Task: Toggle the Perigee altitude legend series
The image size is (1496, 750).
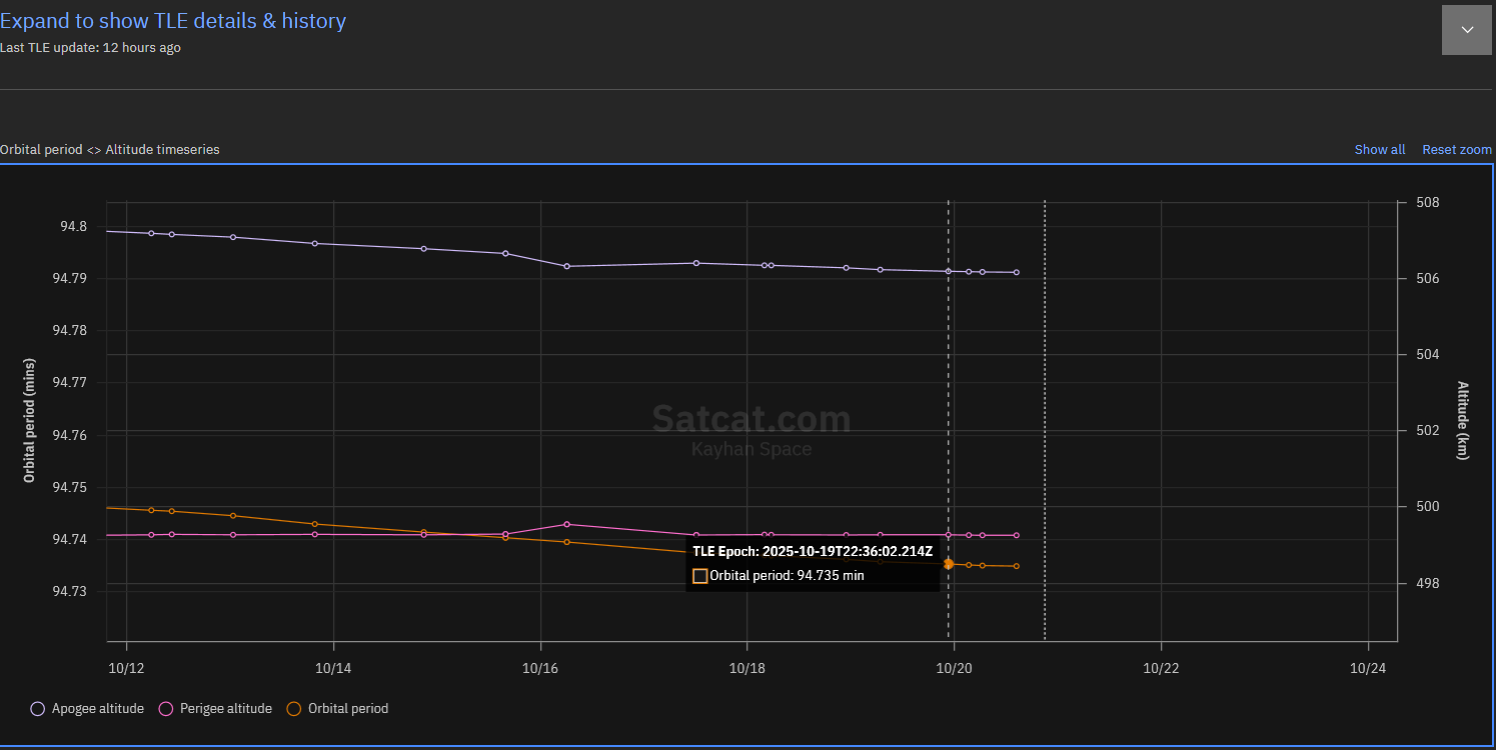Action: 215,709
